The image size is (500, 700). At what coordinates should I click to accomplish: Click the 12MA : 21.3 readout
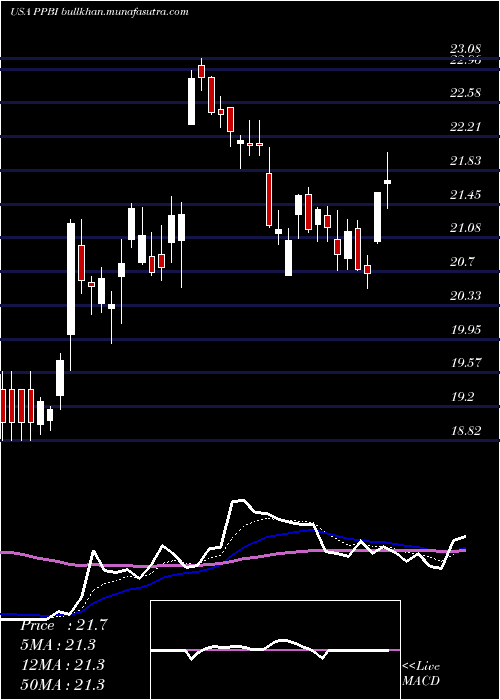[x=62, y=664]
